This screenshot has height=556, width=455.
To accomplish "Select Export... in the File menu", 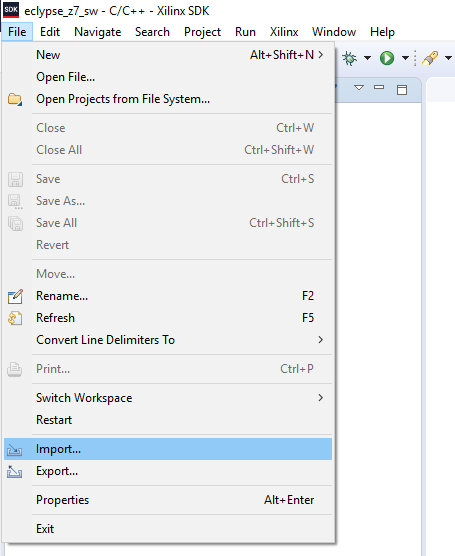I will pos(168,471).
